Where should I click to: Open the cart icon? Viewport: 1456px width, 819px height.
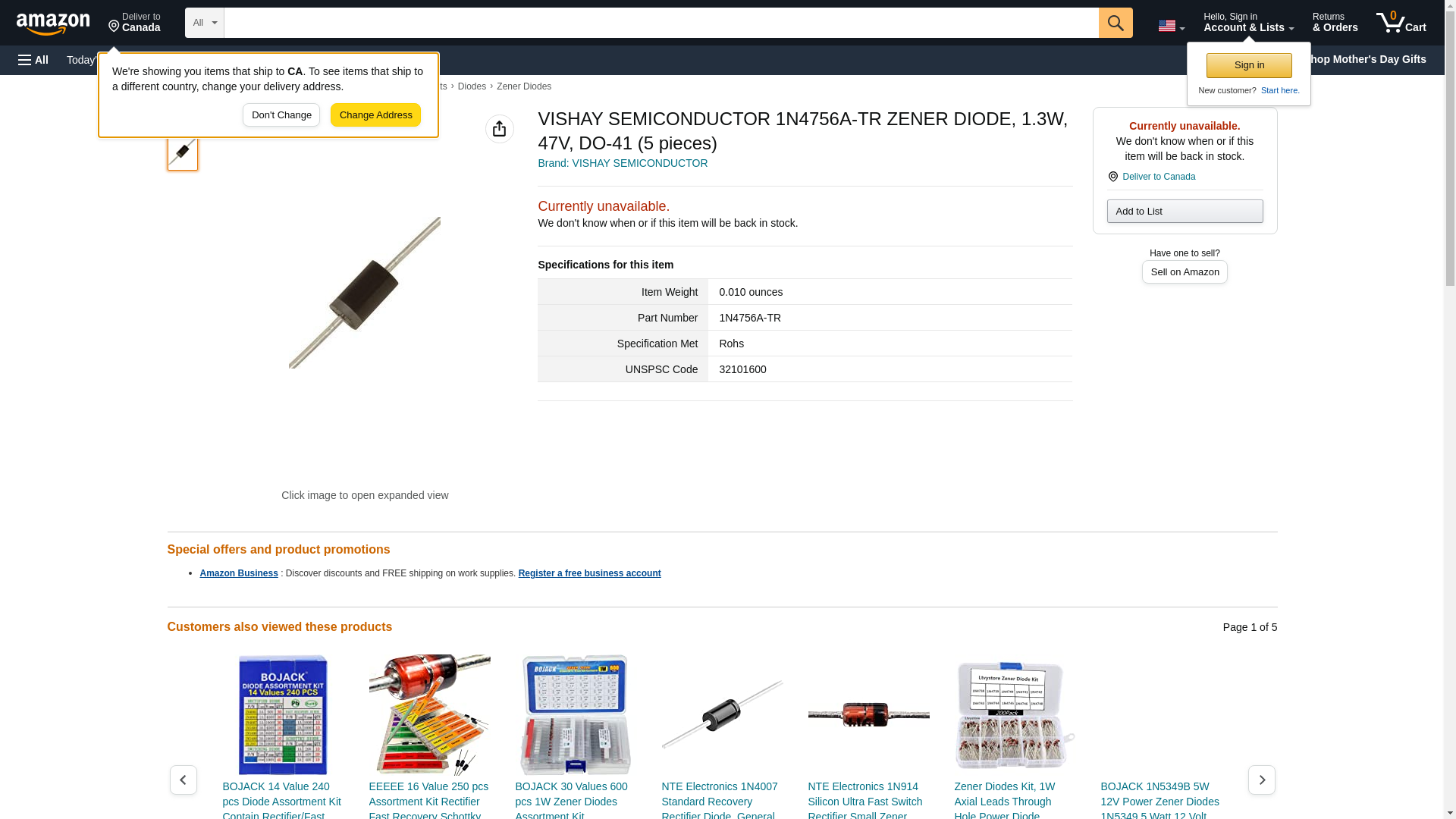point(1401,23)
